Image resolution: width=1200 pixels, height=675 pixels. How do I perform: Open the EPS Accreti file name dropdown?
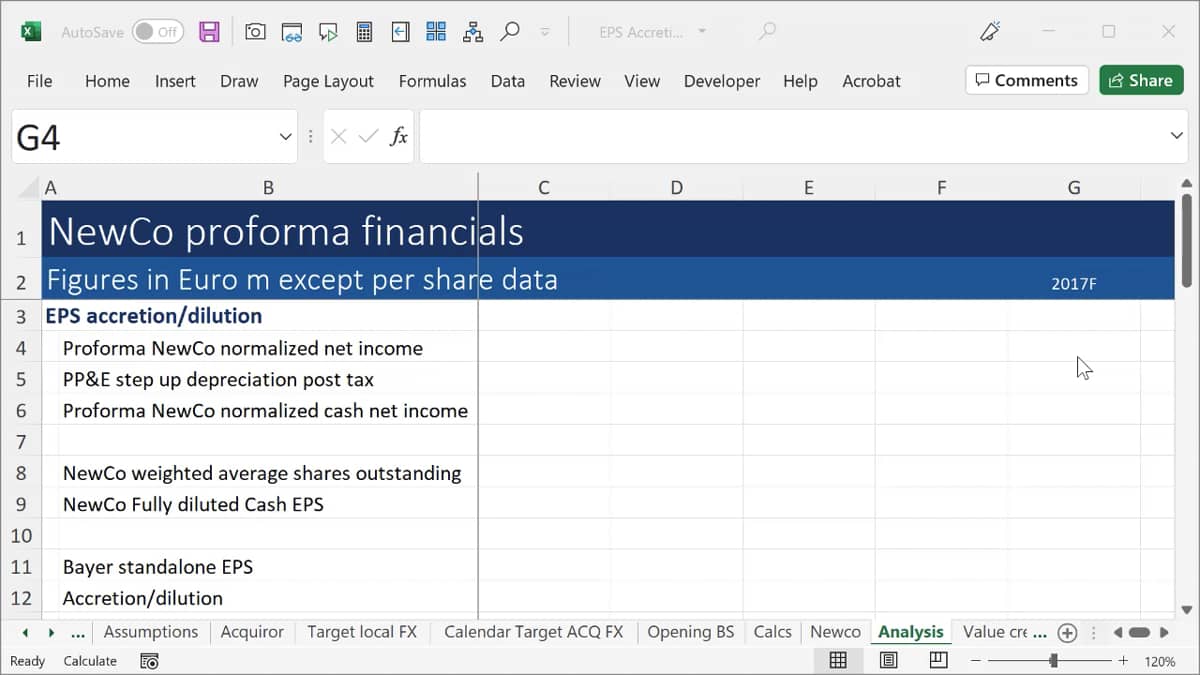pyautogui.click(x=702, y=32)
